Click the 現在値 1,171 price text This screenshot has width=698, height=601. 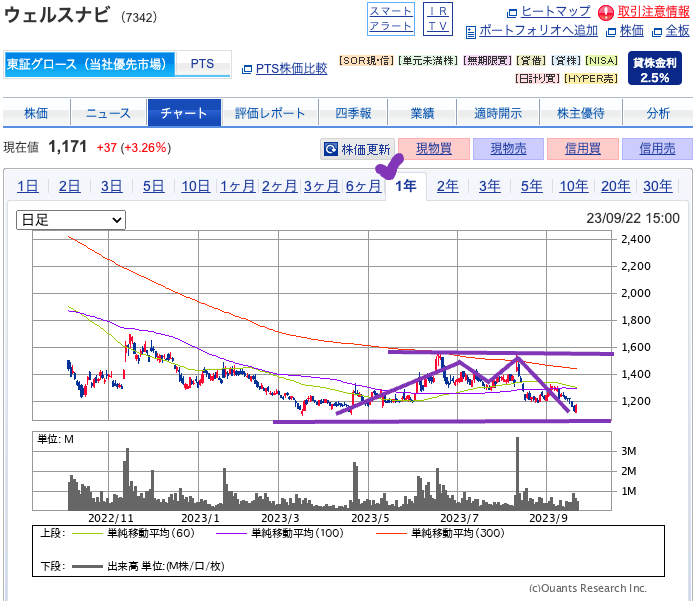(45, 147)
